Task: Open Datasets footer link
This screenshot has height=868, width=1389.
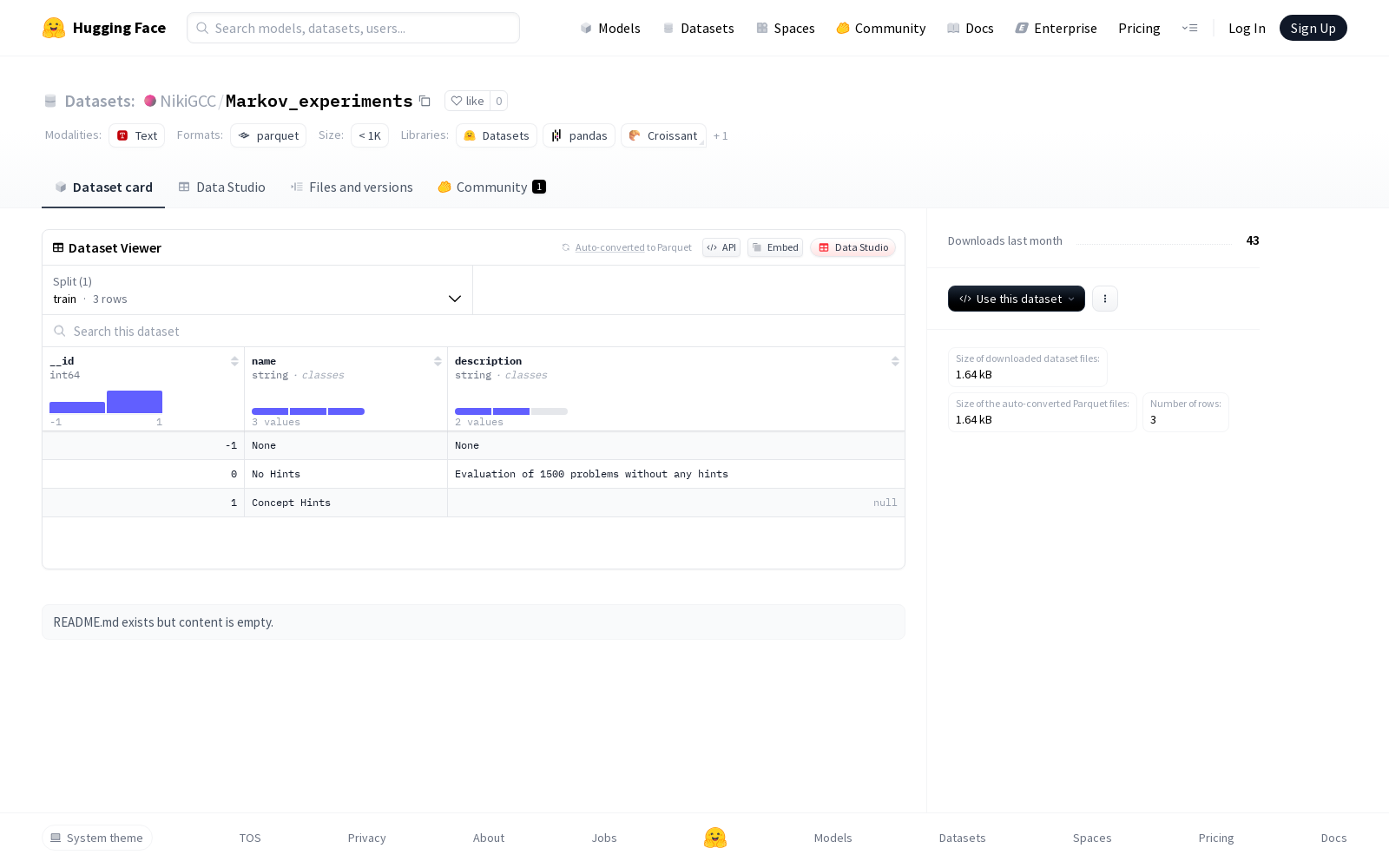Action: pyautogui.click(x=963, y=838)
